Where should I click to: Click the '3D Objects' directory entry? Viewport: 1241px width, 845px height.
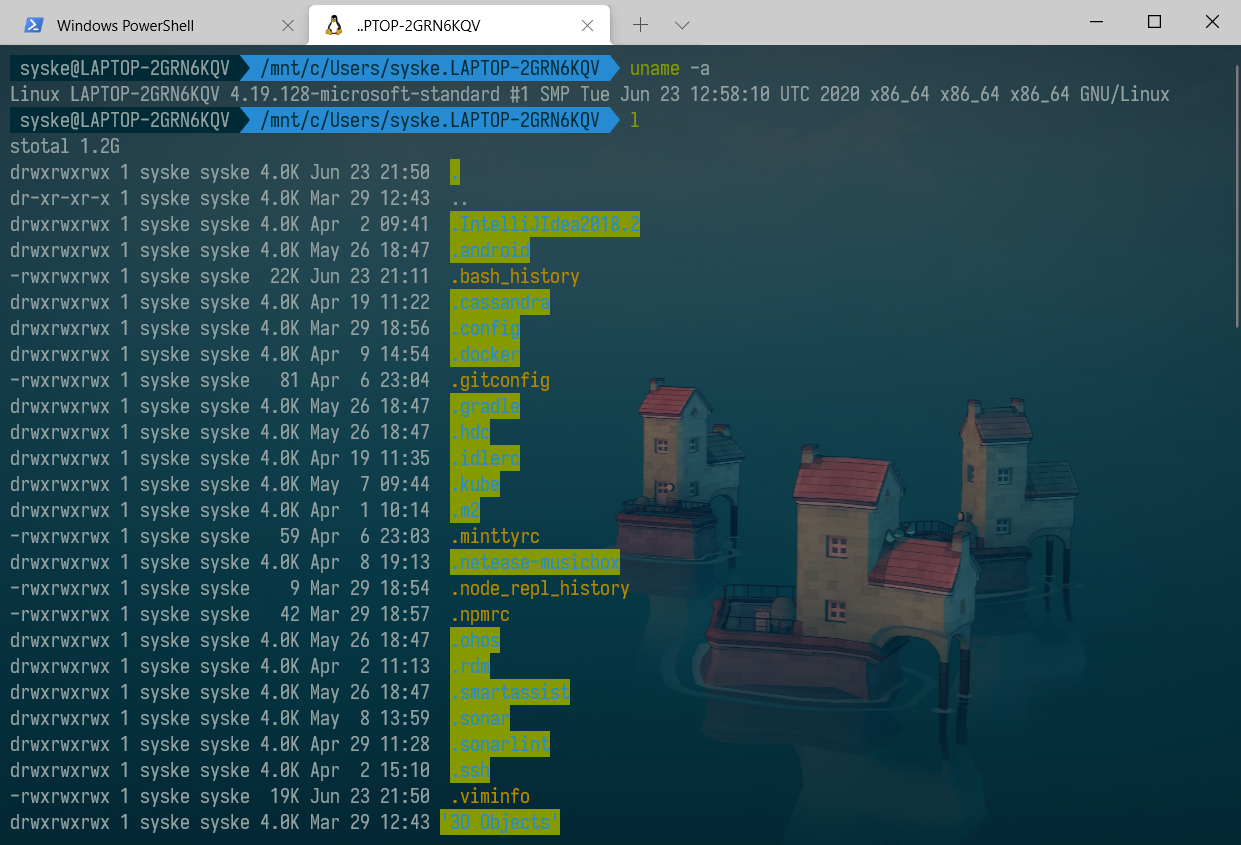(499, 822)
